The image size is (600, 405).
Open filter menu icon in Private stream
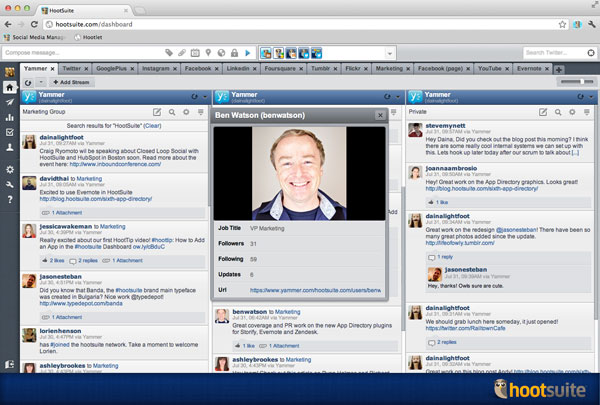tap(587, 112)
